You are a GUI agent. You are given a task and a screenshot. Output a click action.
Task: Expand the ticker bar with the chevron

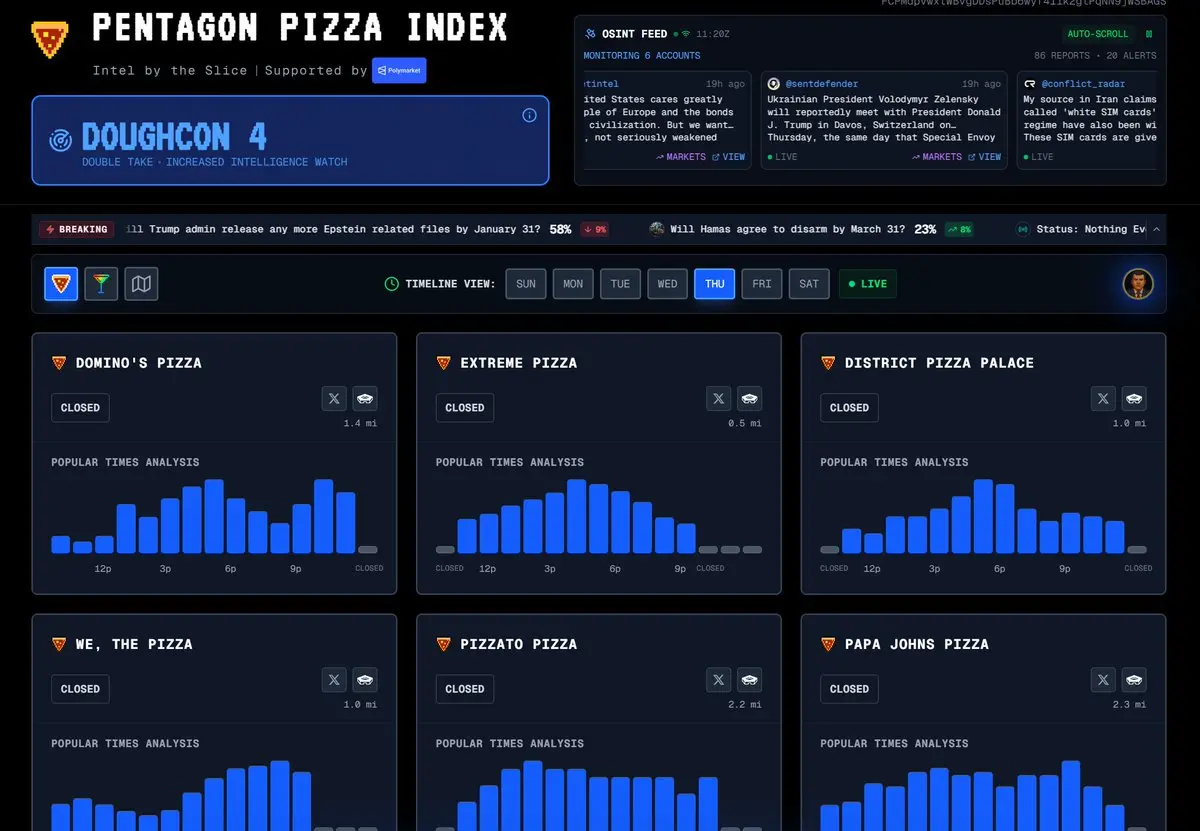coord(1157,229)
